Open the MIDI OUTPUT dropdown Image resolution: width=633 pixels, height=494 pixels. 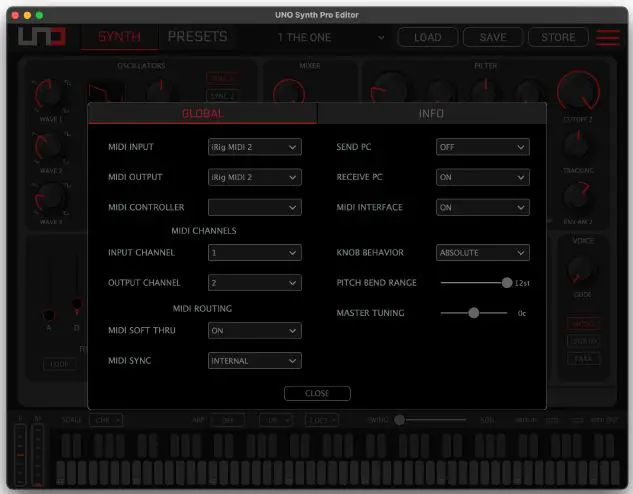tap(255, 177)
